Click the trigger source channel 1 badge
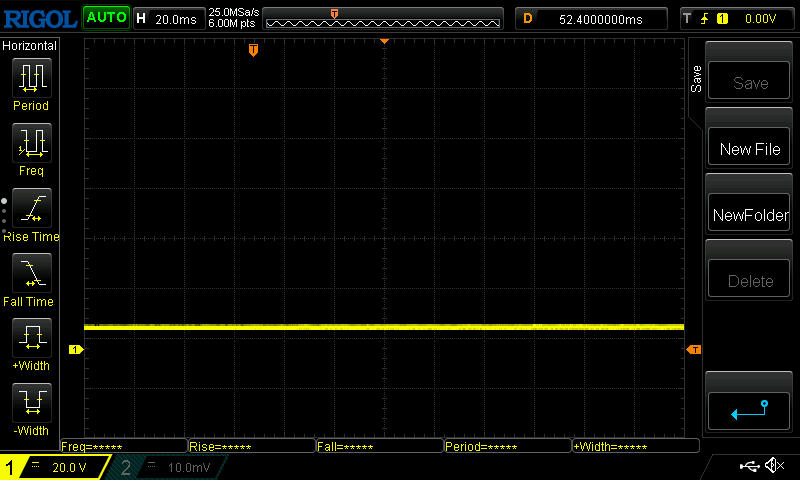This screenshot has width=800, height=480. [x=722, y=19]
